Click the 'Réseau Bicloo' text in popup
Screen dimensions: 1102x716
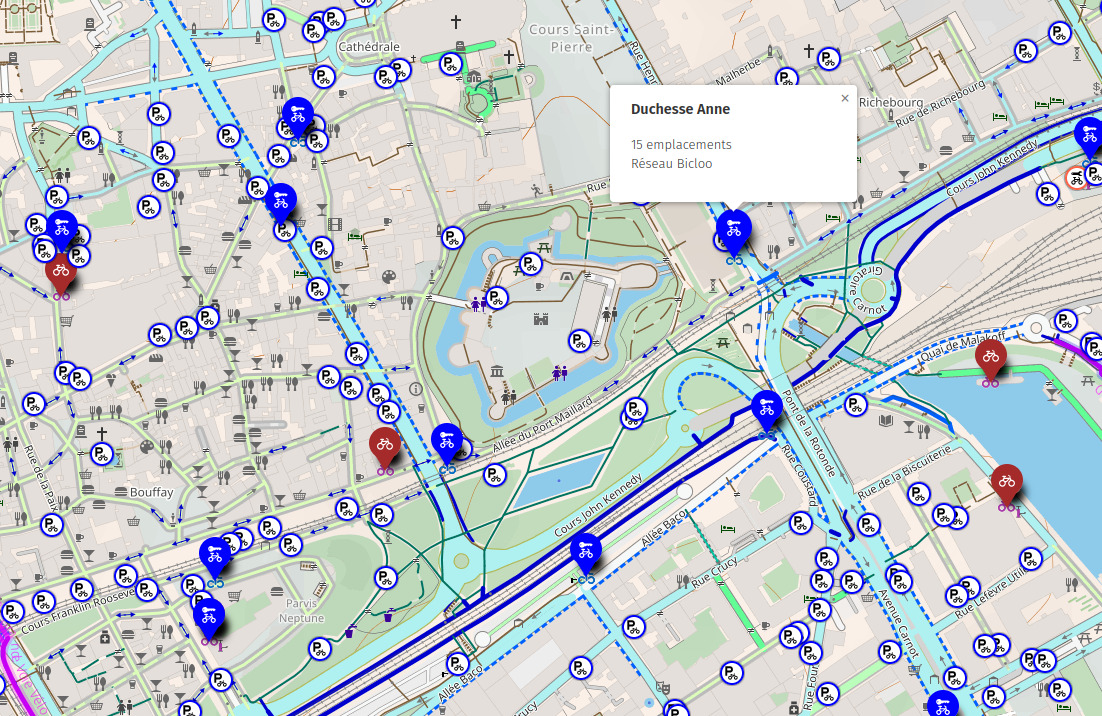click(x=671, y=163)
